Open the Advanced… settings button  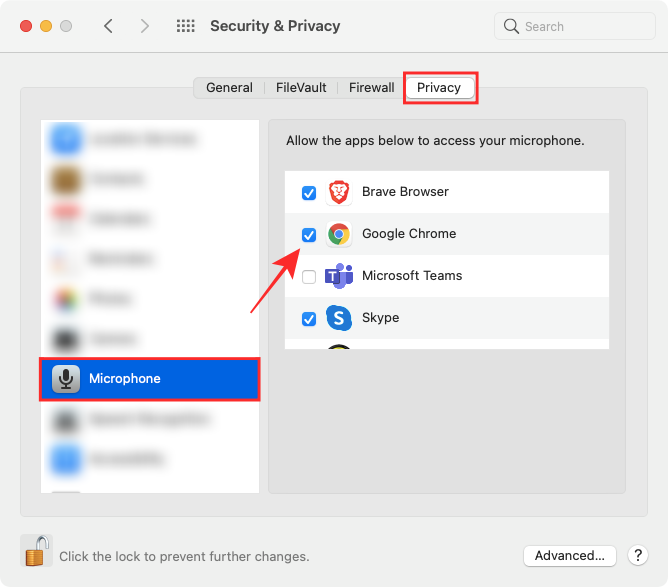(x=569, y=556)
